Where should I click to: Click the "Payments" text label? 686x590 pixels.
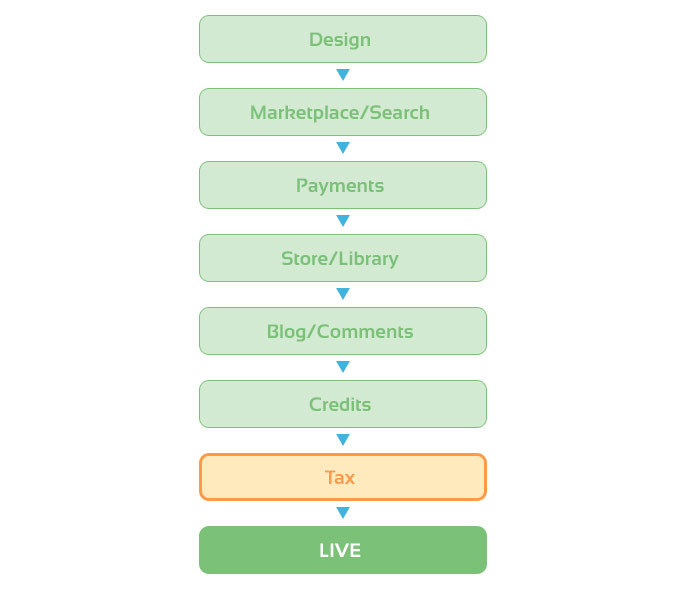click(x=340, y=186)
